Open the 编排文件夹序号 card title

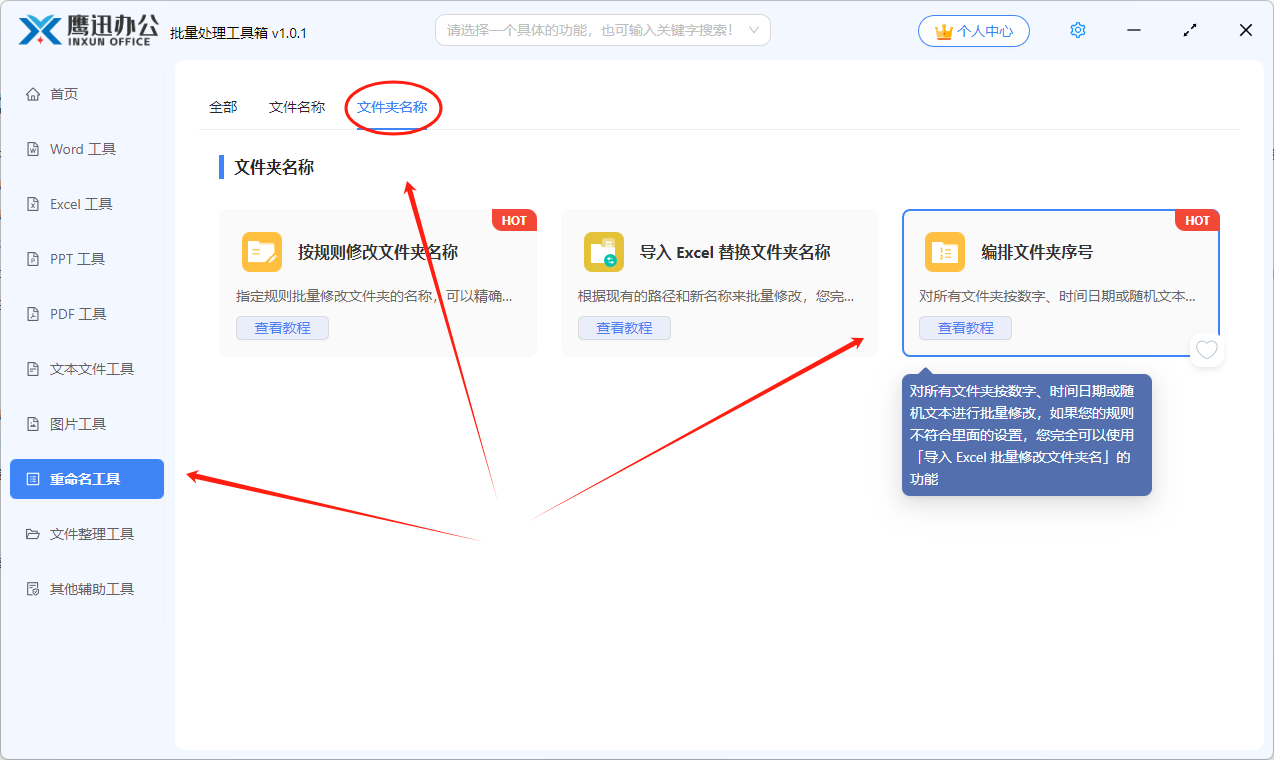click(x=1037, y=252)
